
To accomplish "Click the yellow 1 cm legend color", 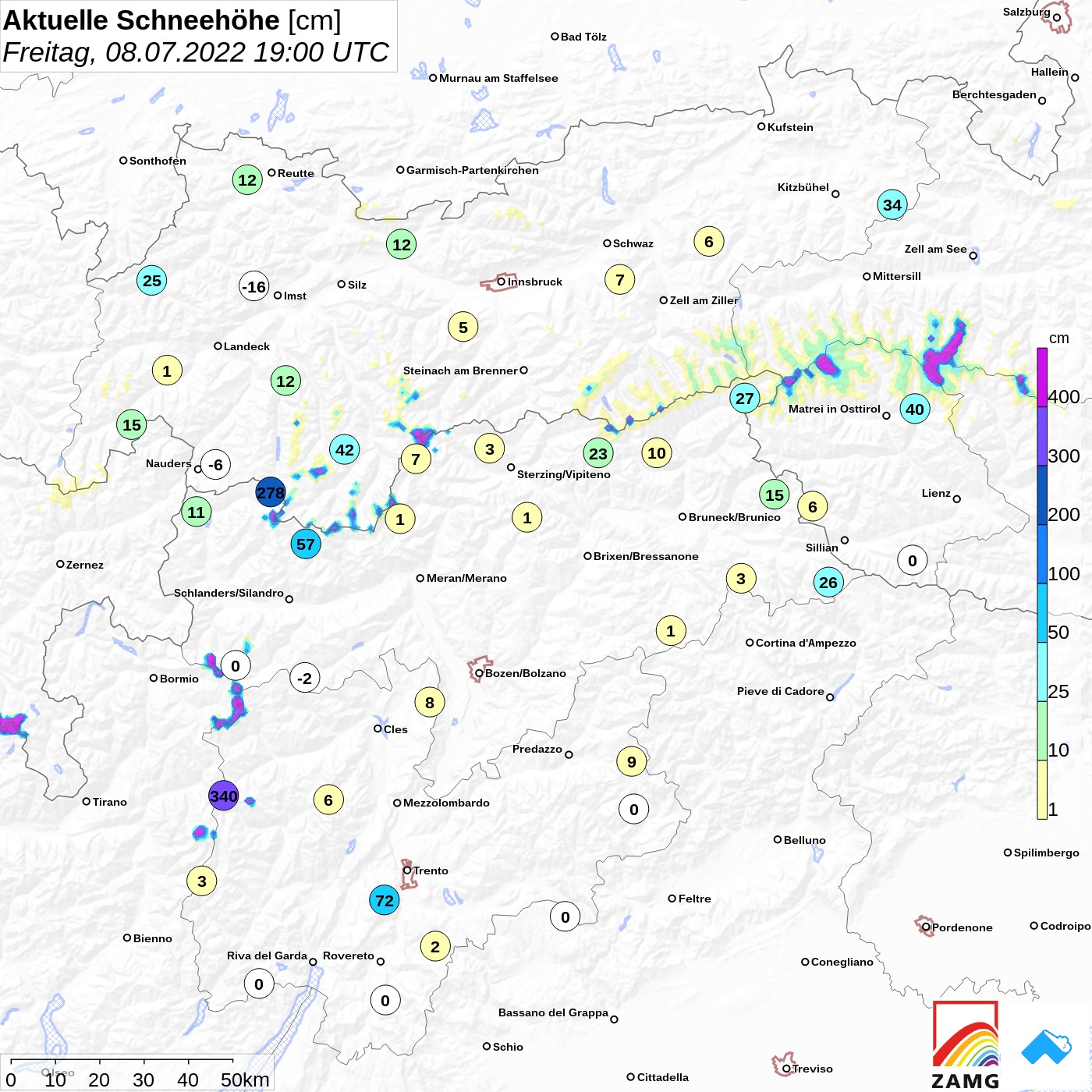I will coord(1042,790).
